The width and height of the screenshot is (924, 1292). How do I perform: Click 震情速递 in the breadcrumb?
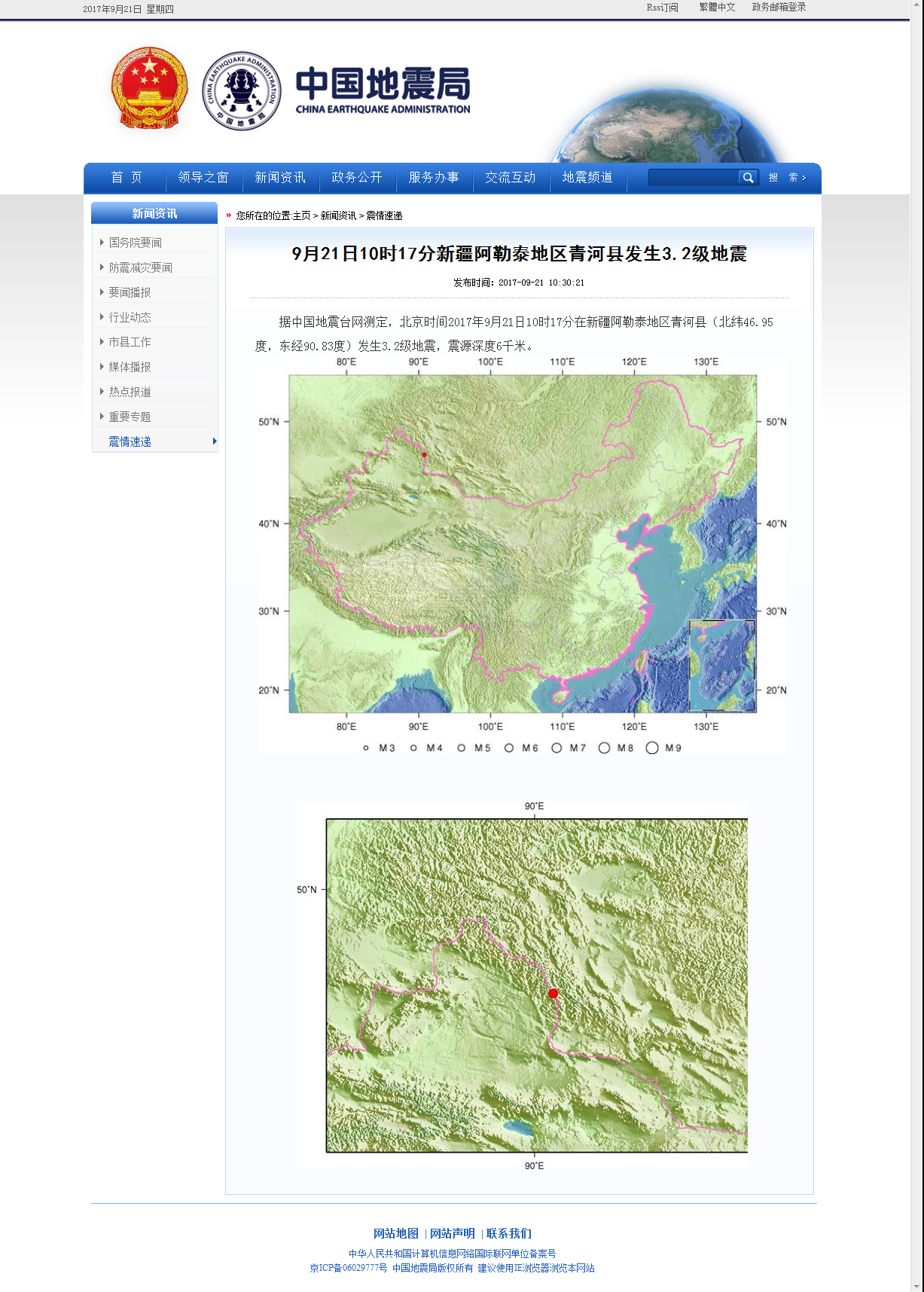(x=384, y=215)
